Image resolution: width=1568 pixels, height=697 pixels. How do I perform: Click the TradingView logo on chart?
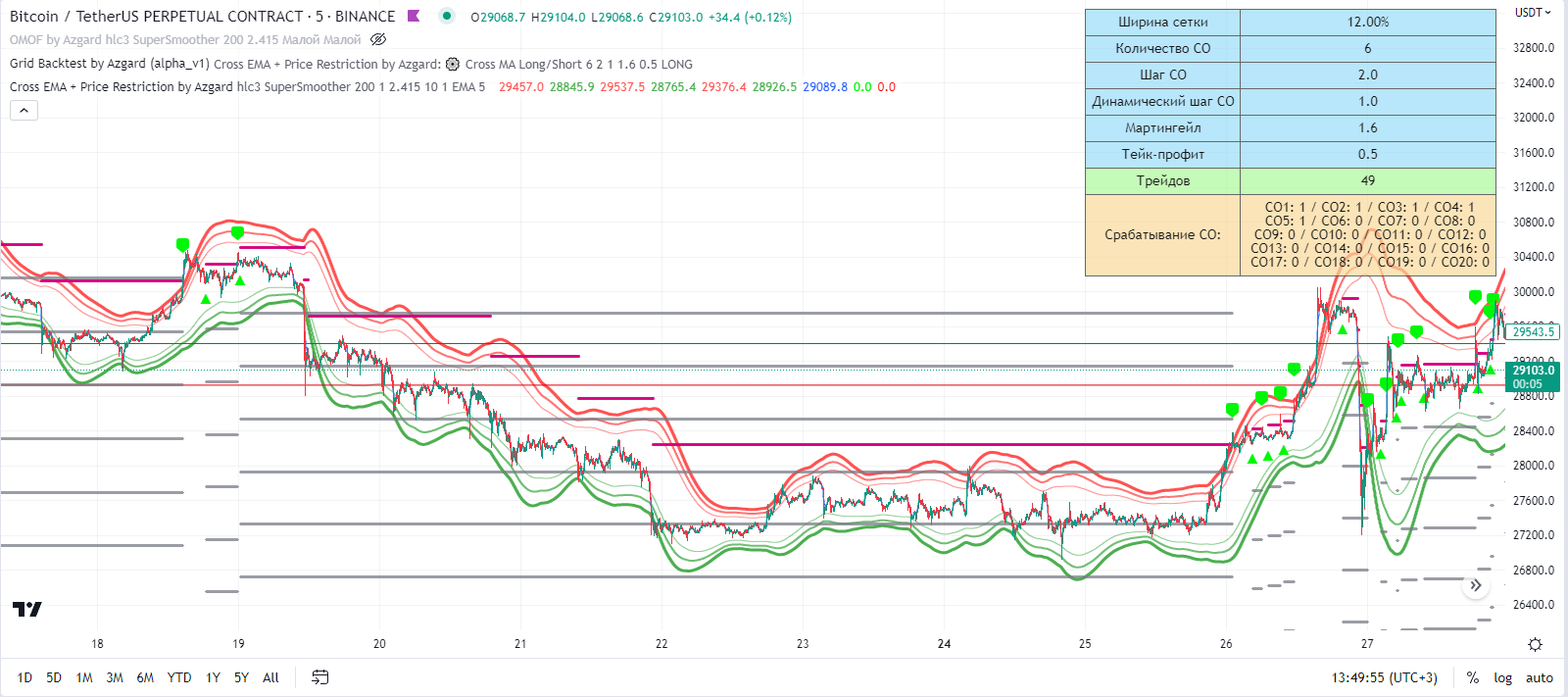[27, 609]
